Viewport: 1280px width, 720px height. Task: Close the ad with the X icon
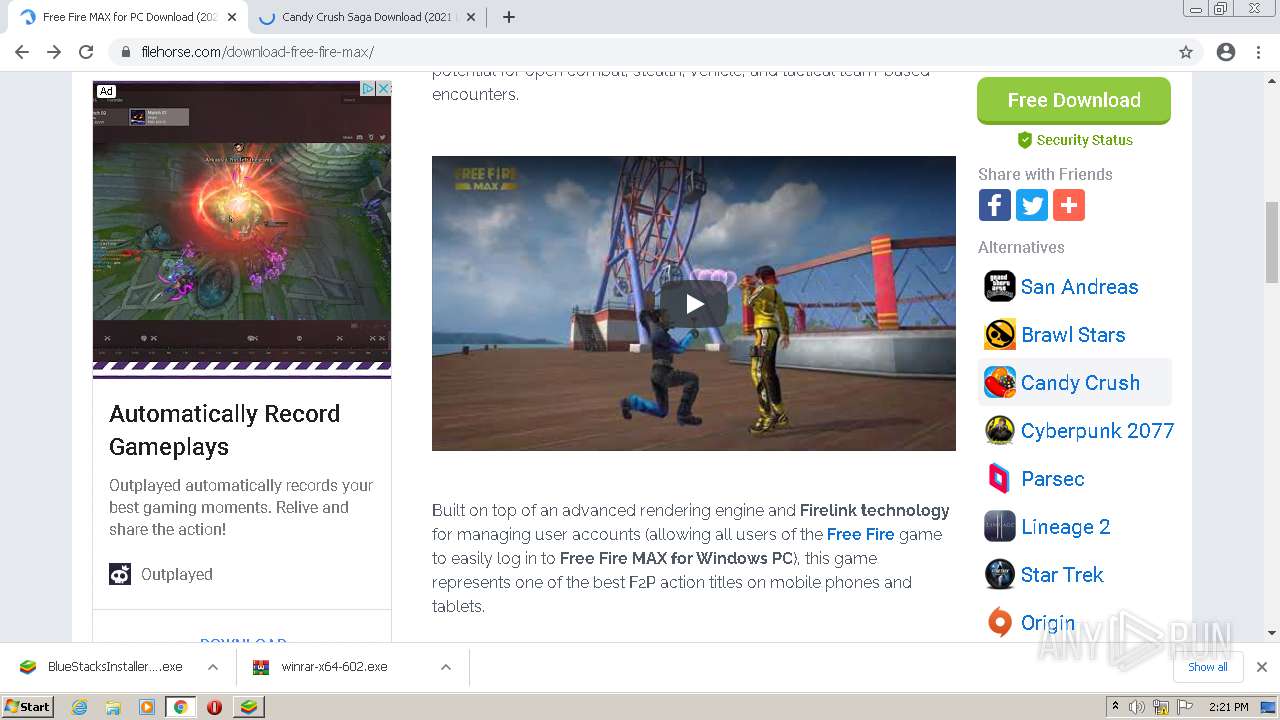tap(383, 89)
